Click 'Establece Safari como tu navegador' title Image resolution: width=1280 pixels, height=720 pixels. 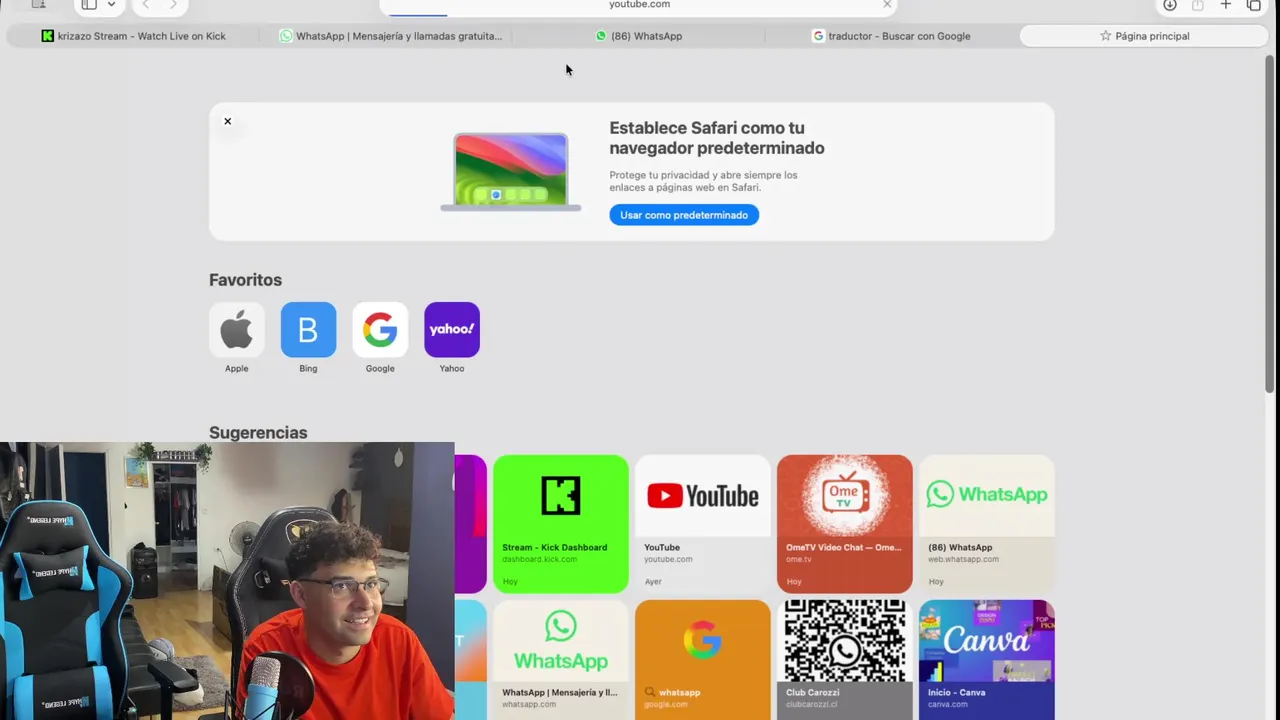tap(717, 138)
